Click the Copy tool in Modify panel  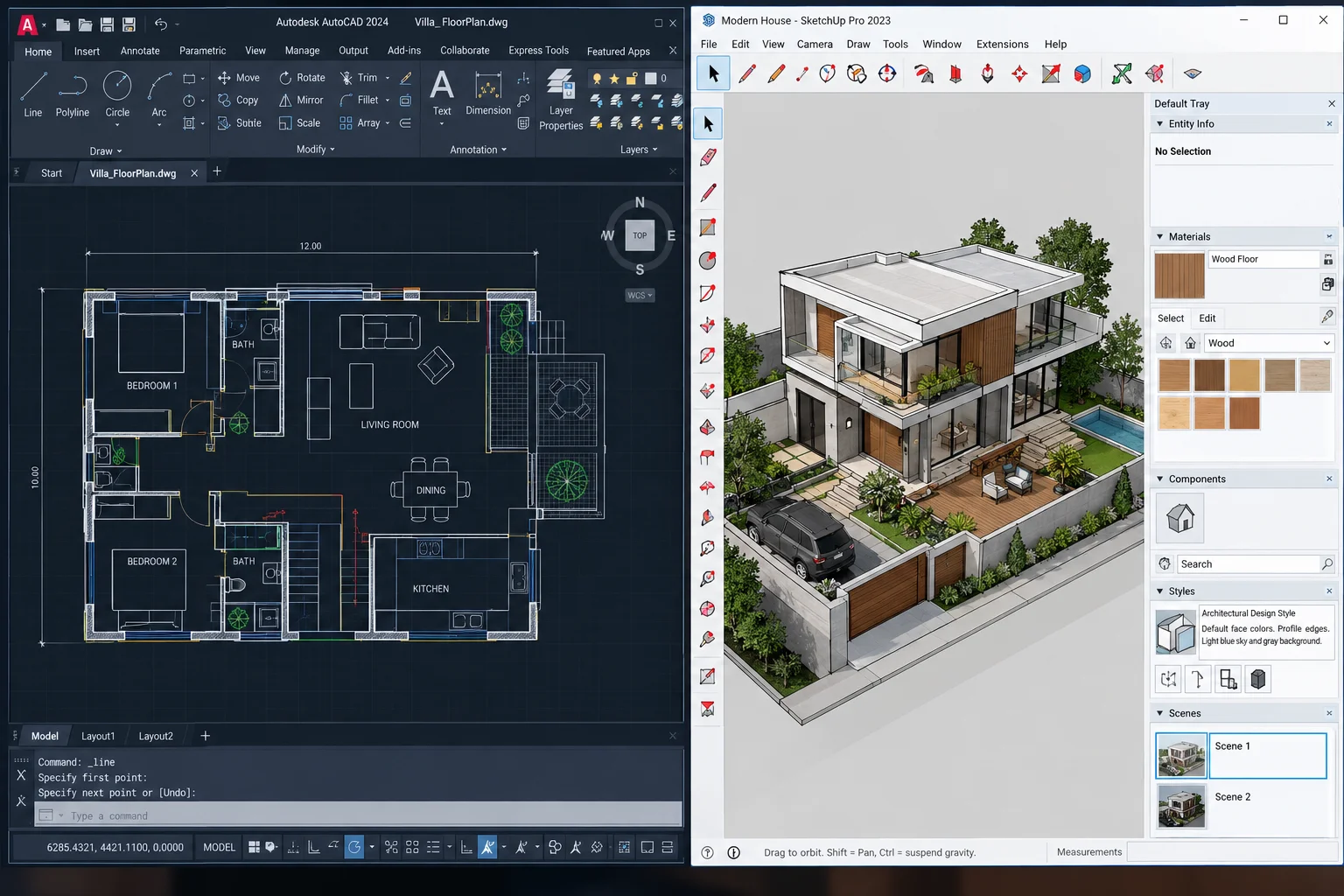[x=238, y=101]
